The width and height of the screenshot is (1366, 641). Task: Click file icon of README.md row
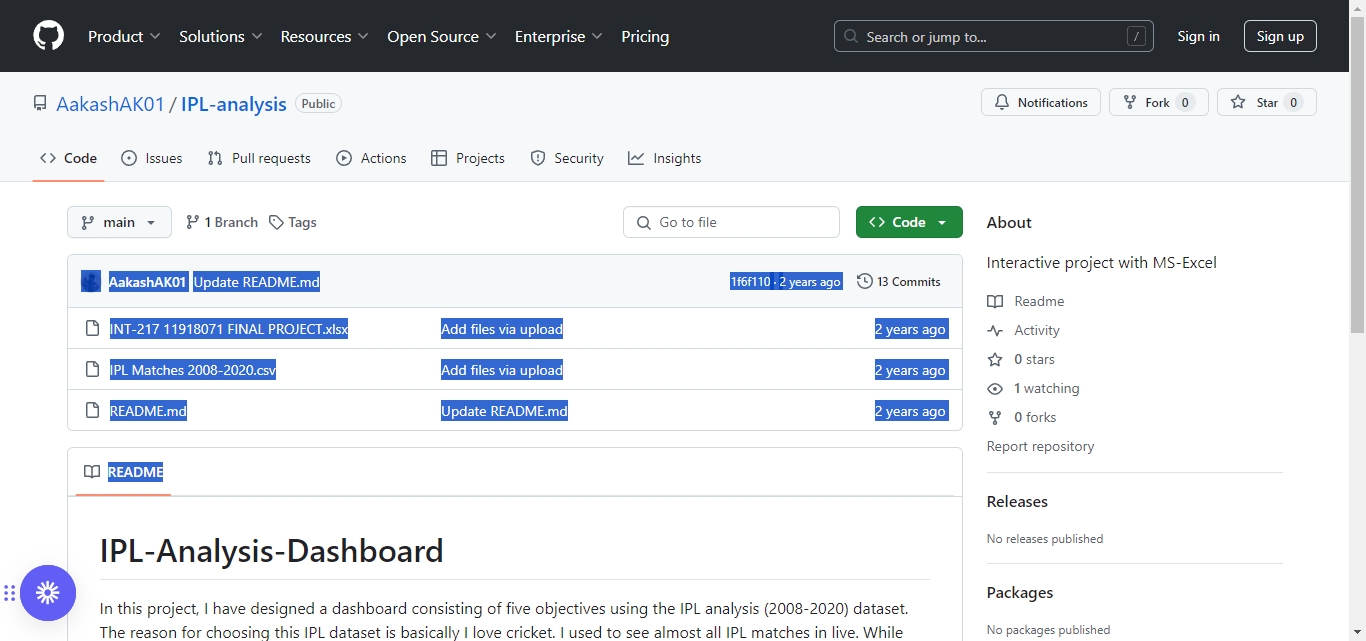pos(92,410)
